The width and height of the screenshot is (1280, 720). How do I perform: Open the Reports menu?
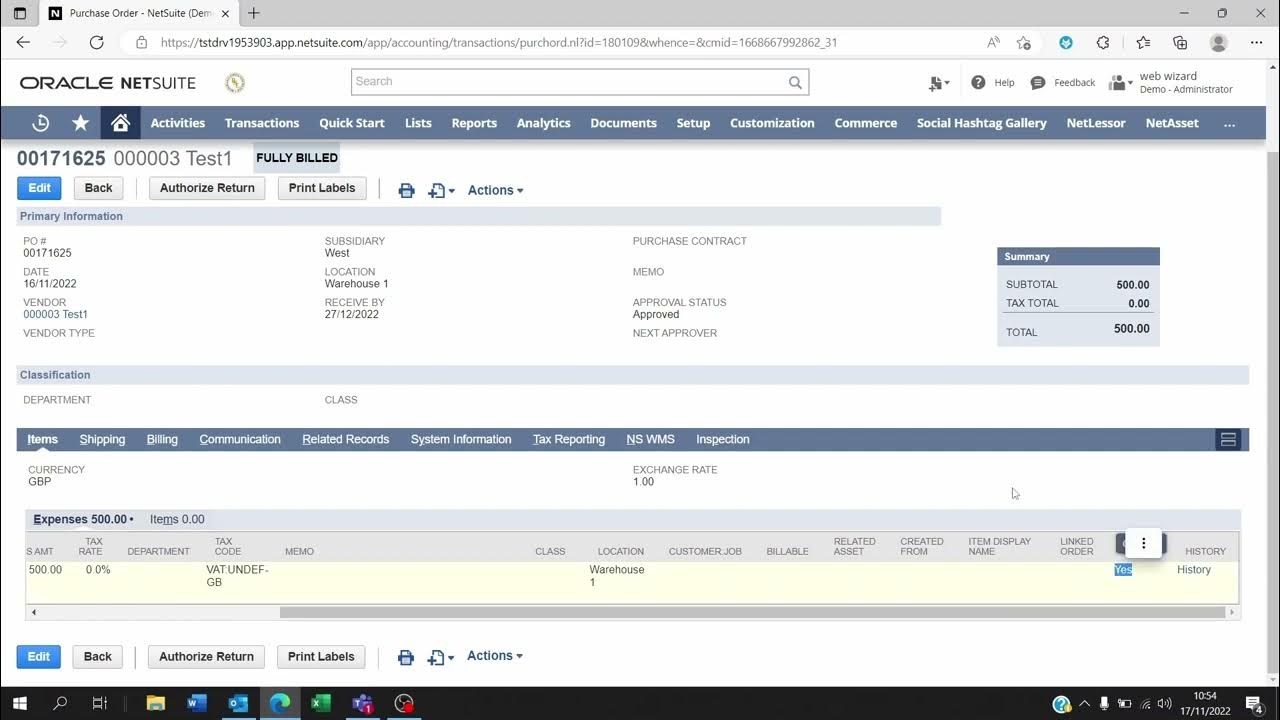click(474, 123)
